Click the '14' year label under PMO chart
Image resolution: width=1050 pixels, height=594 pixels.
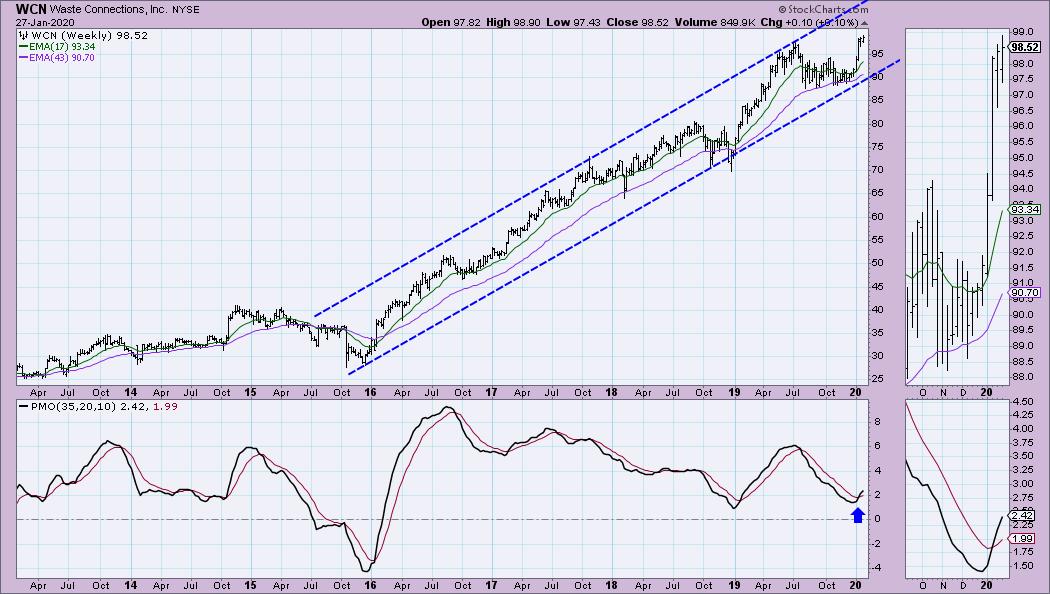130,585
